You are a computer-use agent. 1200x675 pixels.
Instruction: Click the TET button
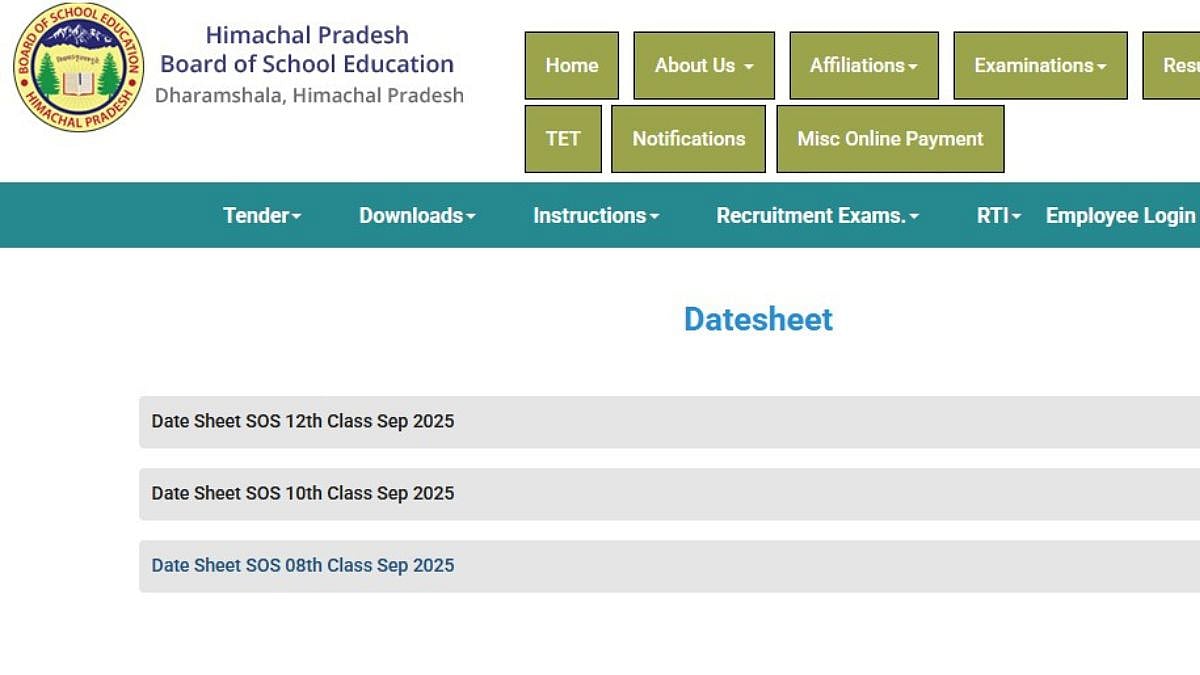[x=562, y=139]
